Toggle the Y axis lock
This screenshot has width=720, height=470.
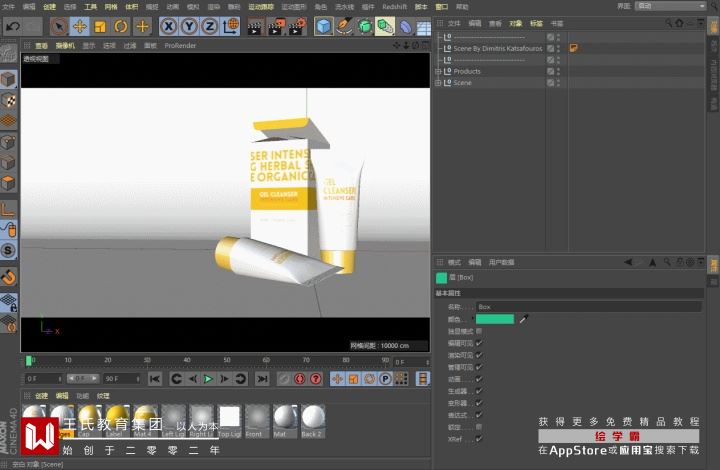click(189, 27)
